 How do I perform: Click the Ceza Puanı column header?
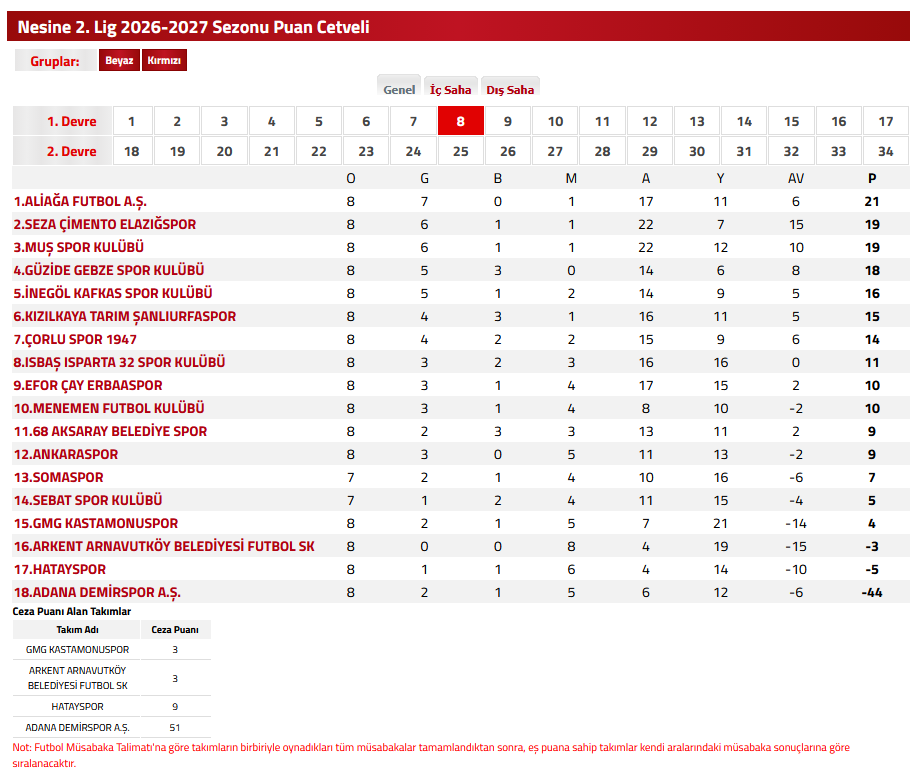pos(175,630)
